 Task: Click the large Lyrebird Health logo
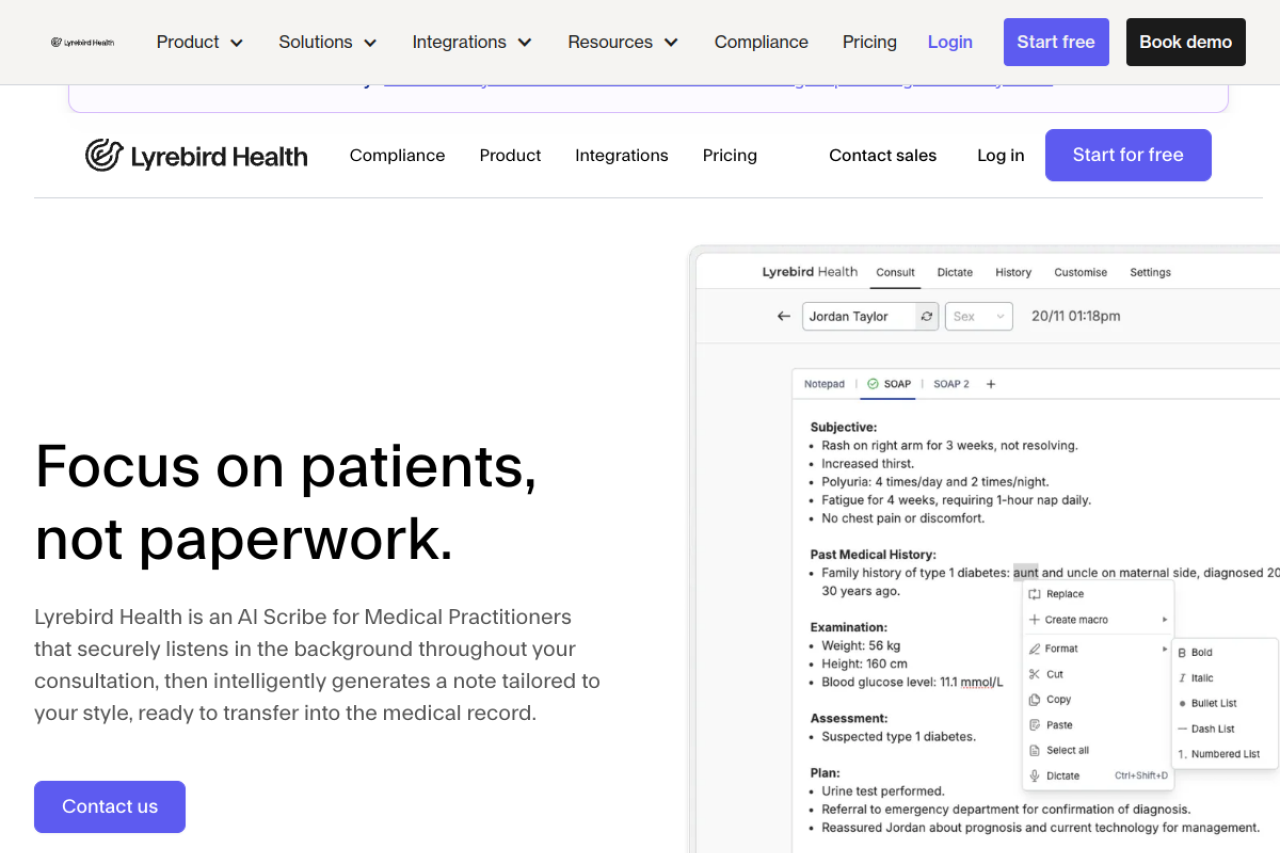coord(196,155)
